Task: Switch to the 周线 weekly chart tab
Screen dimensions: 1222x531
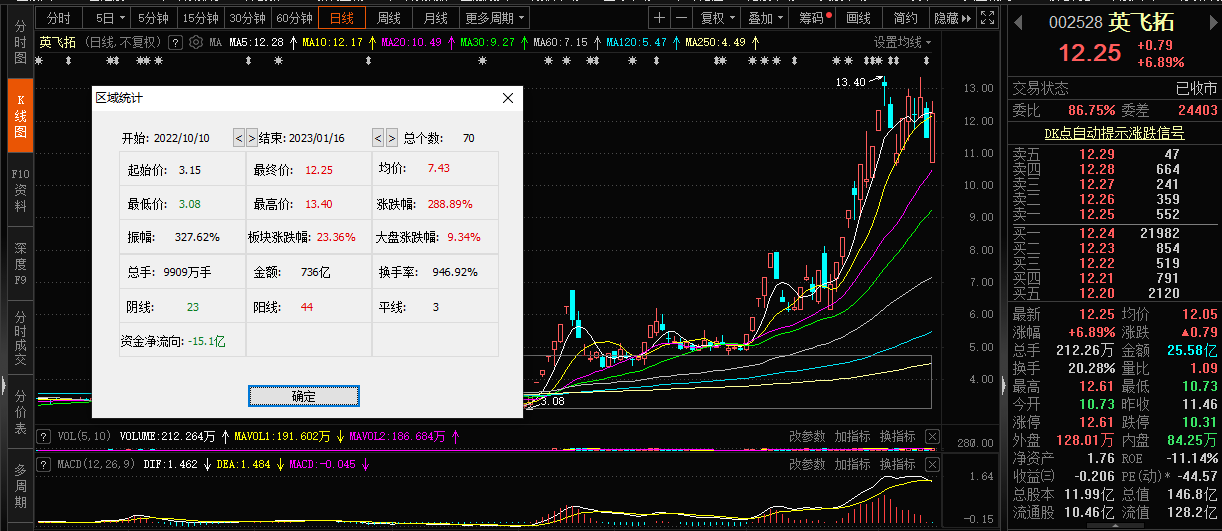Action: pyautogui.click(x=389, y=18)
